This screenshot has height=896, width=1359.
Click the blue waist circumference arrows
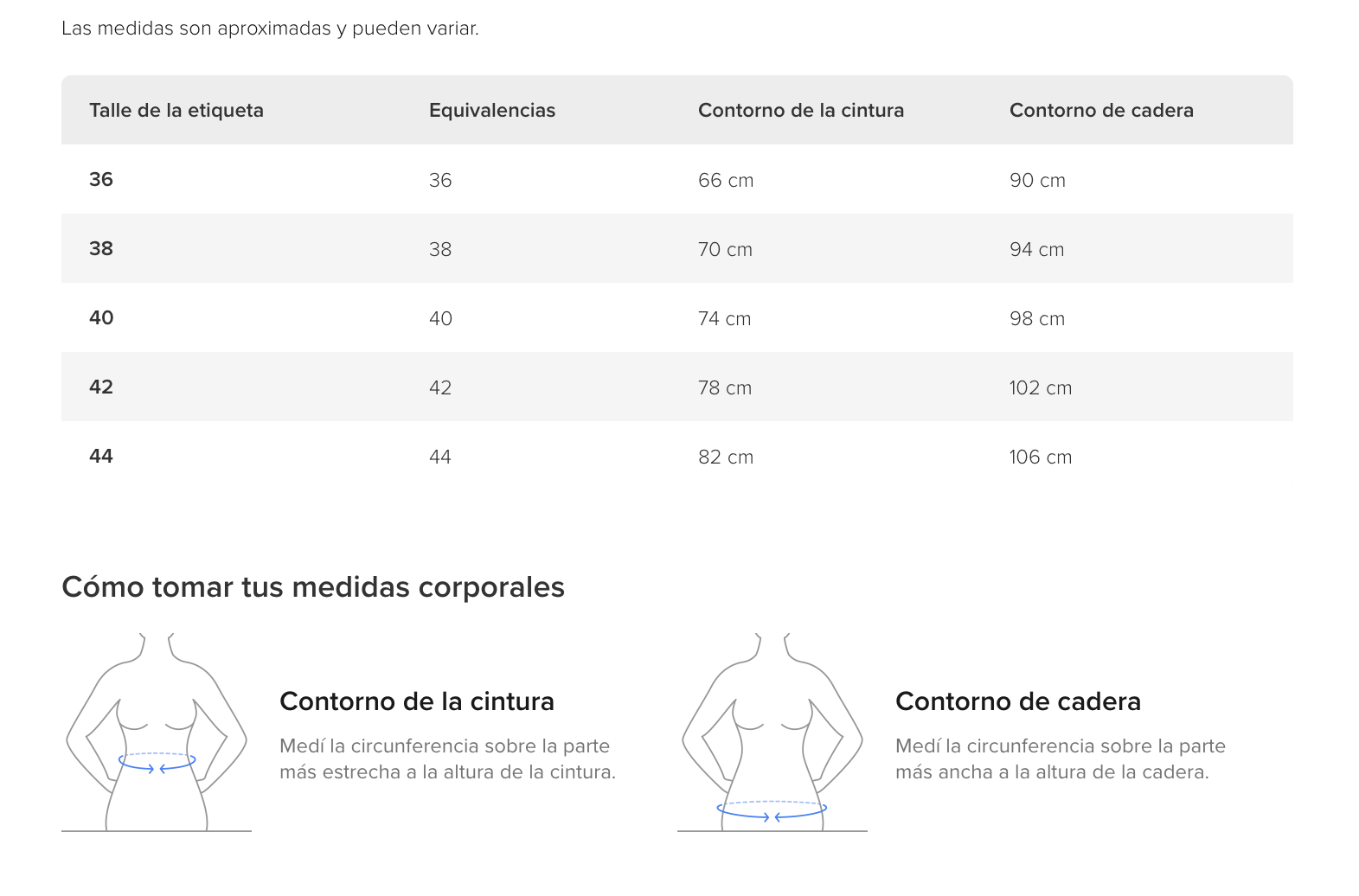(x=157, y=762)
